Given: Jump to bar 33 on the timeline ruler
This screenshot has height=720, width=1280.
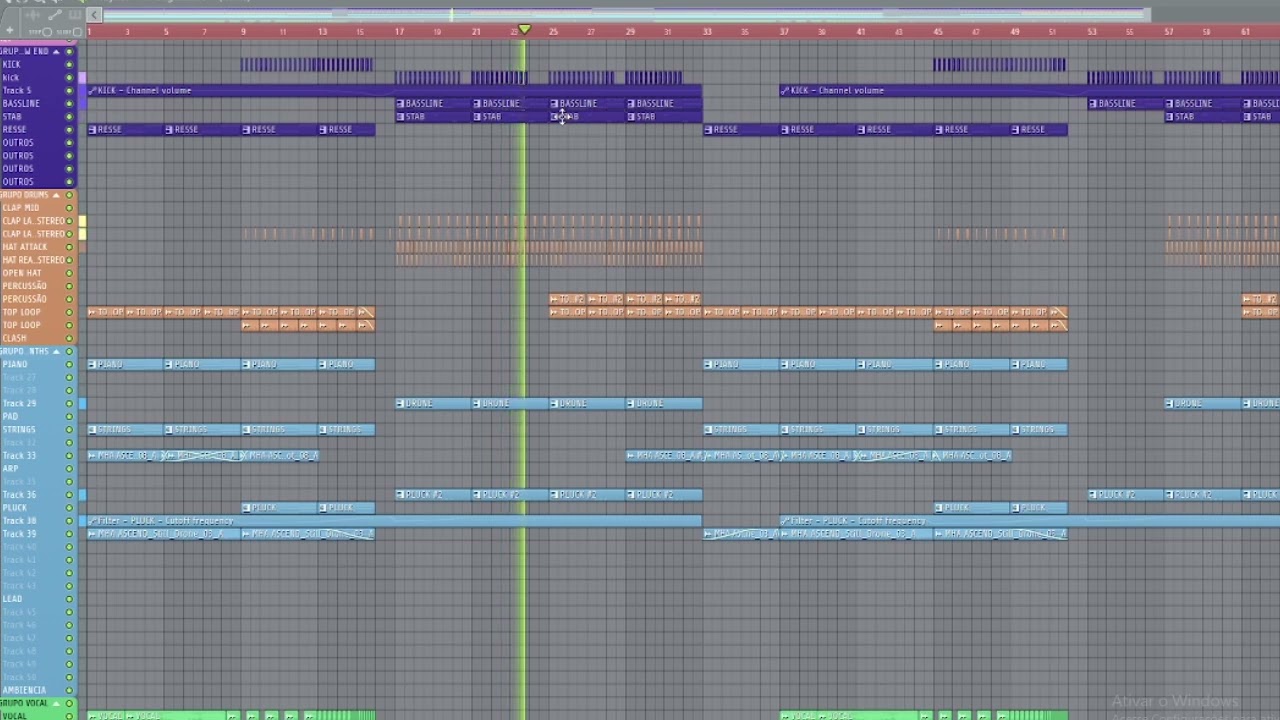Looking at the screenshot, I should [x=706, y=32].
